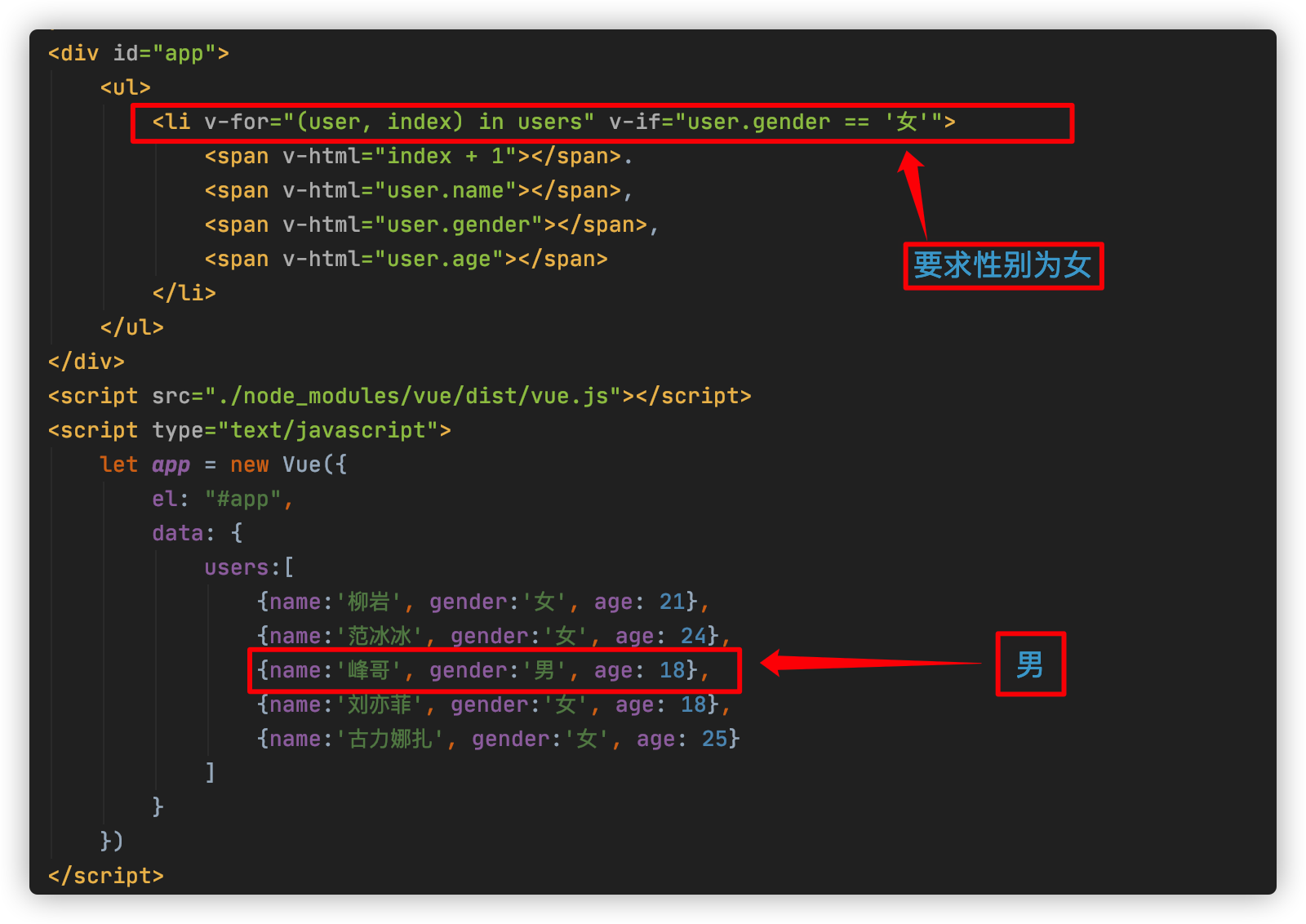
Task: Click the user entry named 峰哥
Action: click(x=483, y=670)
